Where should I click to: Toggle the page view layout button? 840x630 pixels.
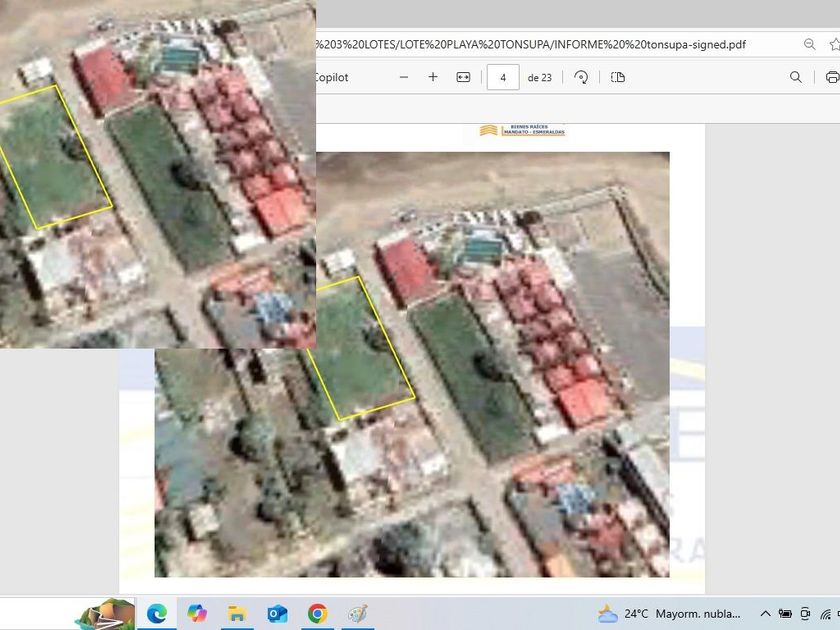[x=618, y=77]
